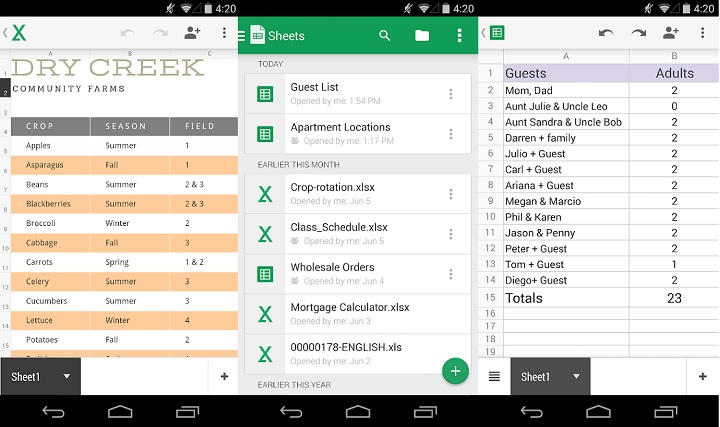Image resolution: width=720 pixels, height=427 pixels.
Task: Redo in the Guests spreadsheet screen
Action: (639, 33)
